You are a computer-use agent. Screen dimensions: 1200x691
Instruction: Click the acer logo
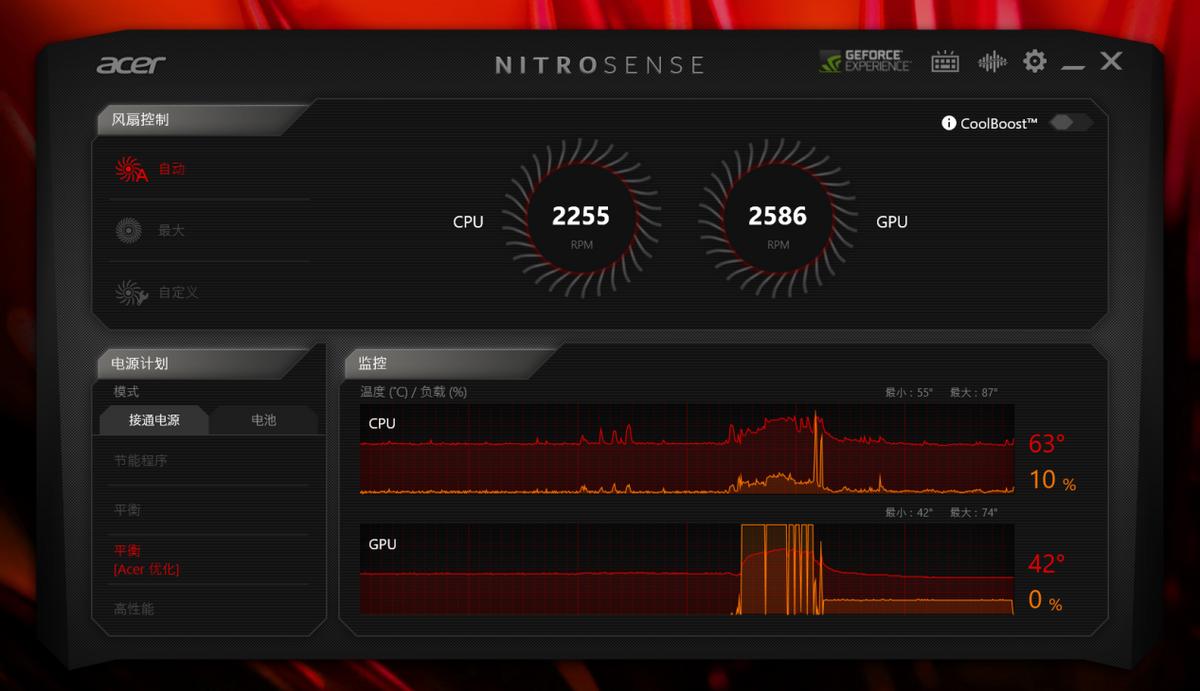(130, 63)
